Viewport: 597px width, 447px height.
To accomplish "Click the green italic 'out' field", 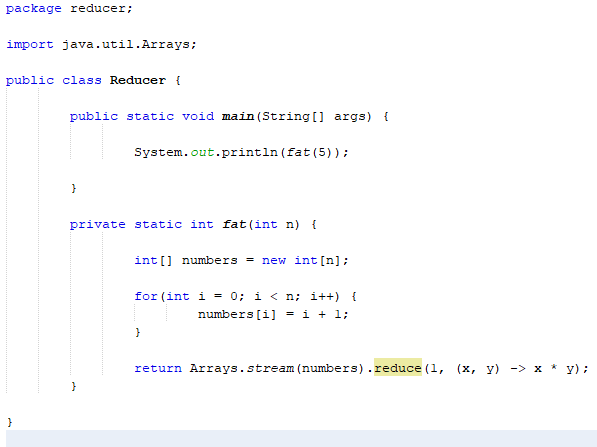I will (202, 152).
